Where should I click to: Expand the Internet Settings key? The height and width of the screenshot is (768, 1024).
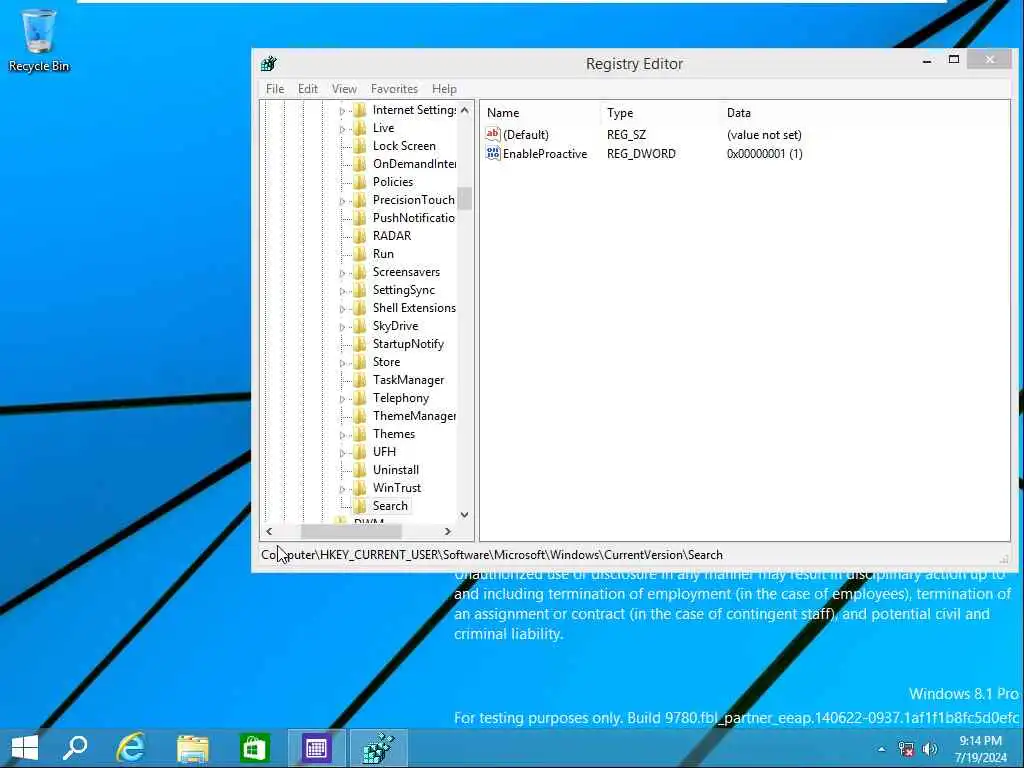tap(342, 111)
